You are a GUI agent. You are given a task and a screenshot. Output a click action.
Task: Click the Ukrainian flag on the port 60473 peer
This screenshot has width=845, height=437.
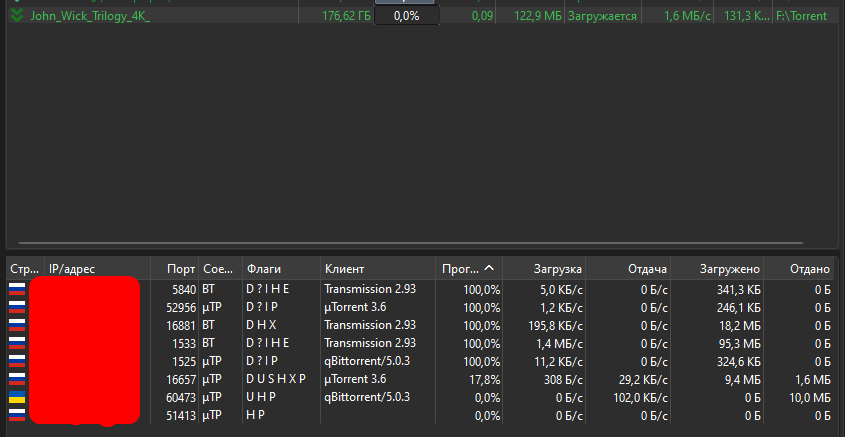(x=17, y=398)
